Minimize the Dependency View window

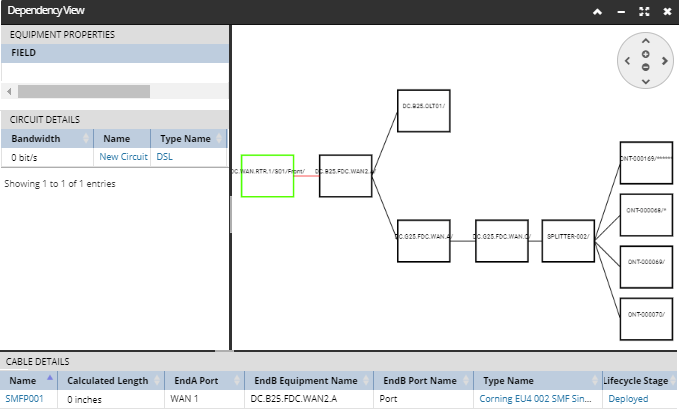click(x=621, y=12)
